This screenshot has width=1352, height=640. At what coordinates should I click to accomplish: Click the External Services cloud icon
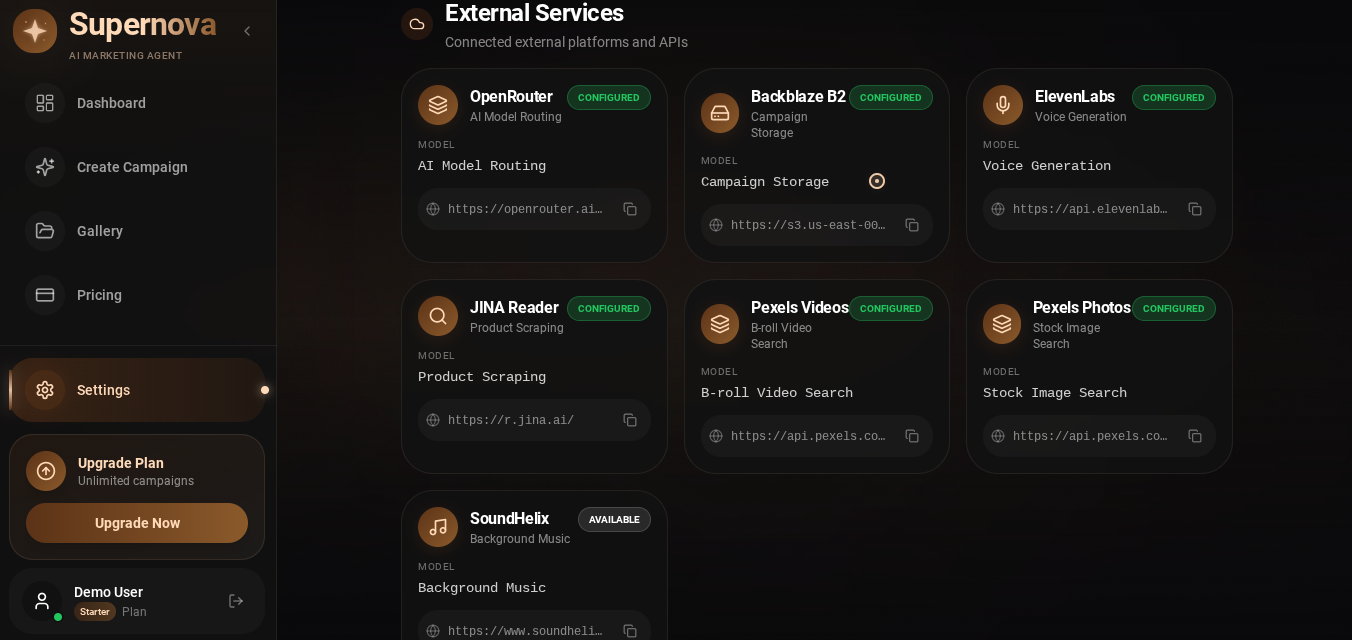pyautogui.click(x=417, y=24)
